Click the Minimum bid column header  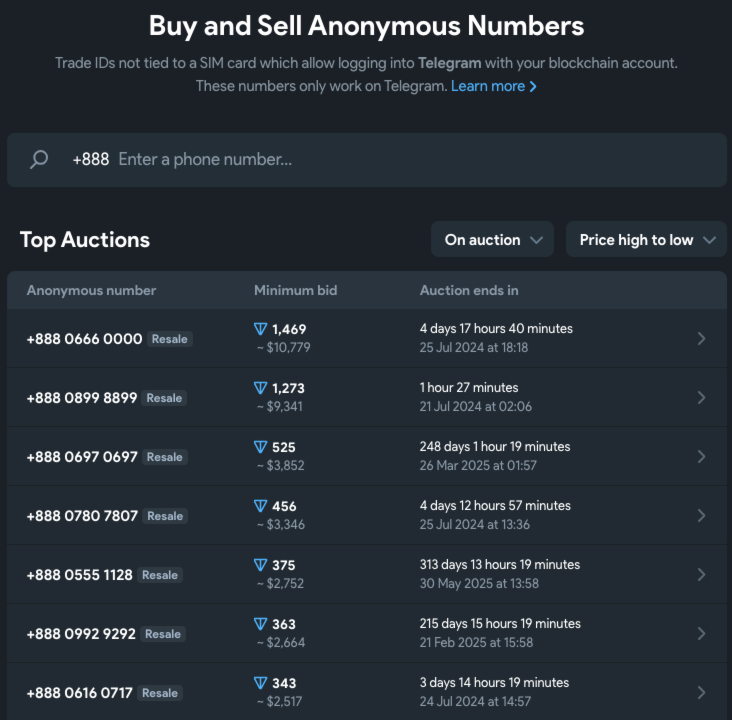click(296, 290)
